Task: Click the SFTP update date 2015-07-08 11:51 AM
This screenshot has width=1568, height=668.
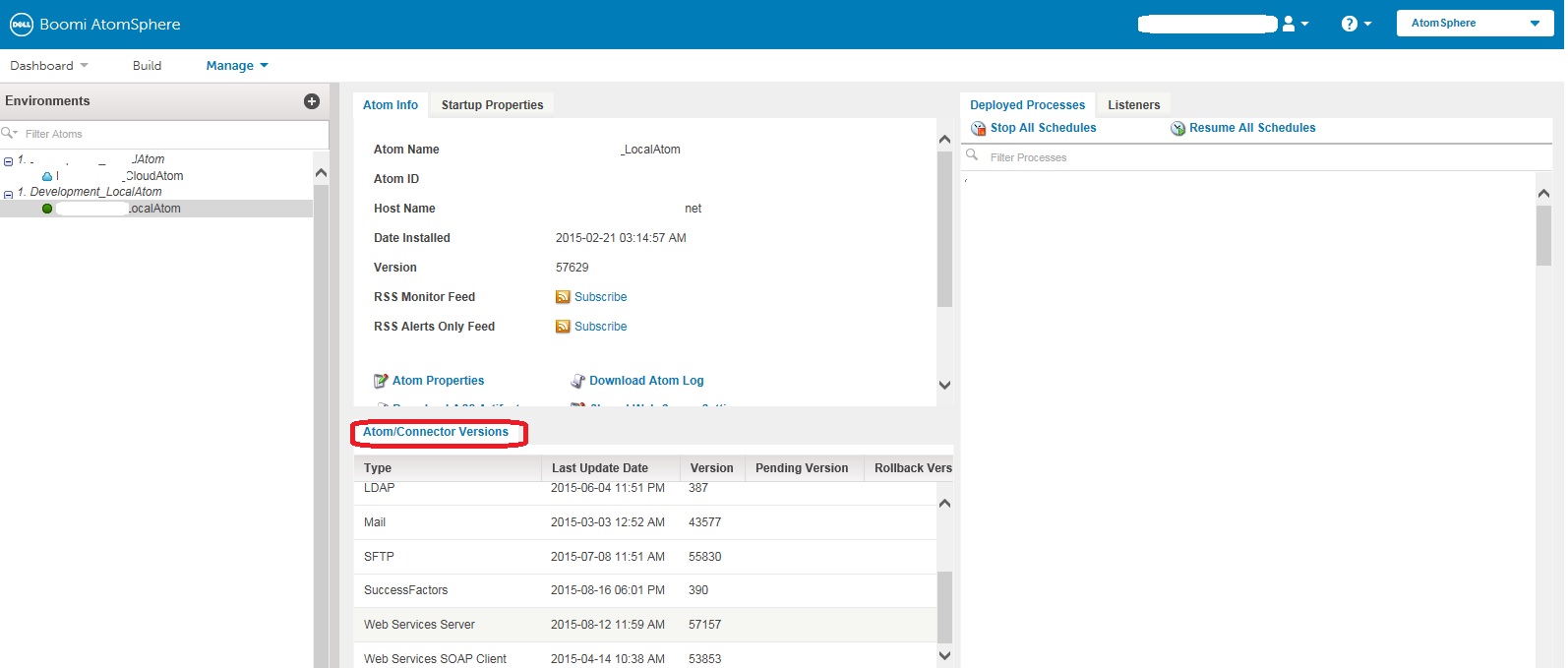Action: (608, 557)
